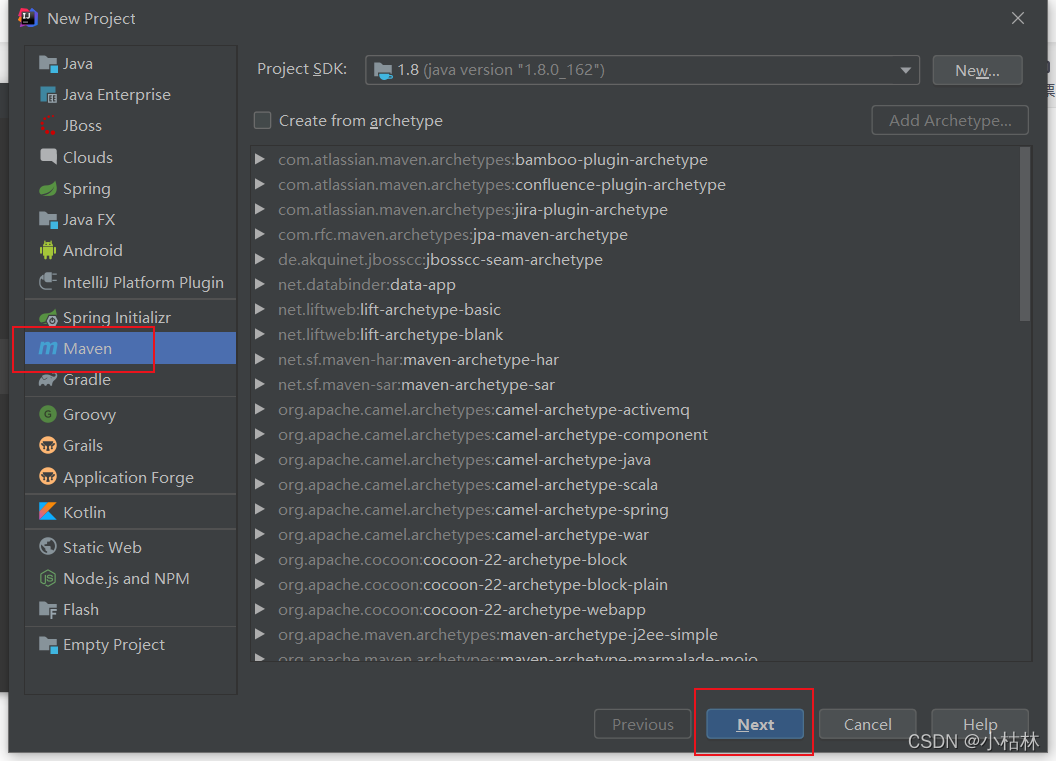The width and height of the screenshot is (1056, 761).
Task: Click the IntelliJ Platform Plugin icon
Action: [48, 282]
